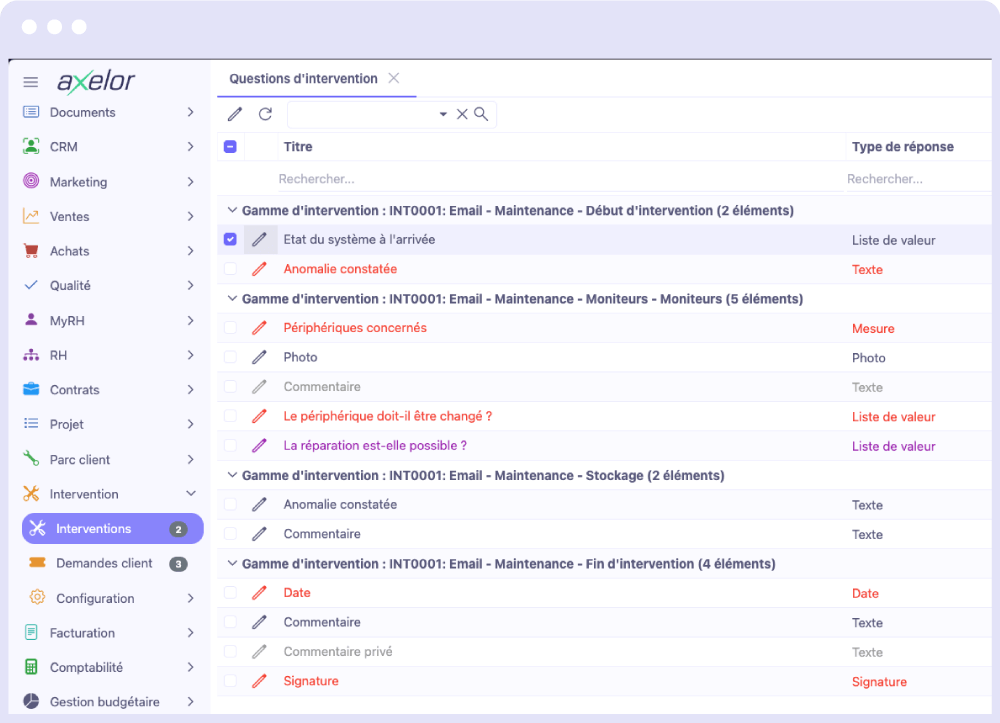The height and width of the screenshot is (723, 1000).
Task: Click the refresh icon in the toolbar
Action: tap(265, 114)
